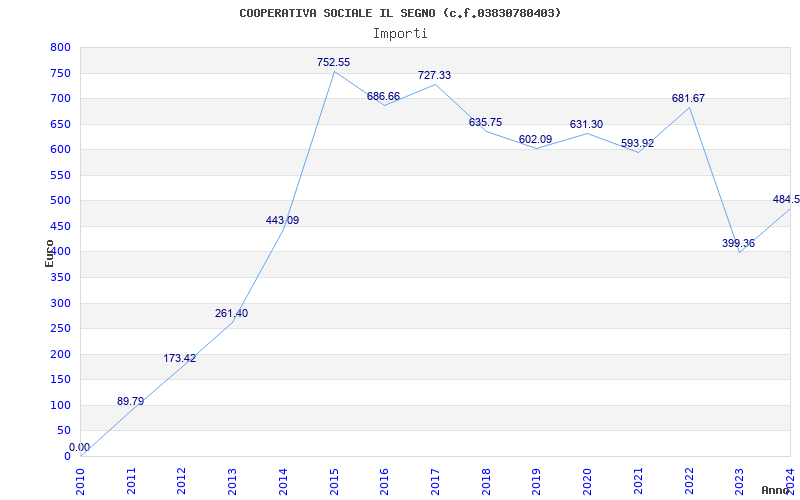Image resolution: width=800 pixels, height=500 pixels.
Task: Click the 550 y-axis tick label
Action: 60,176
